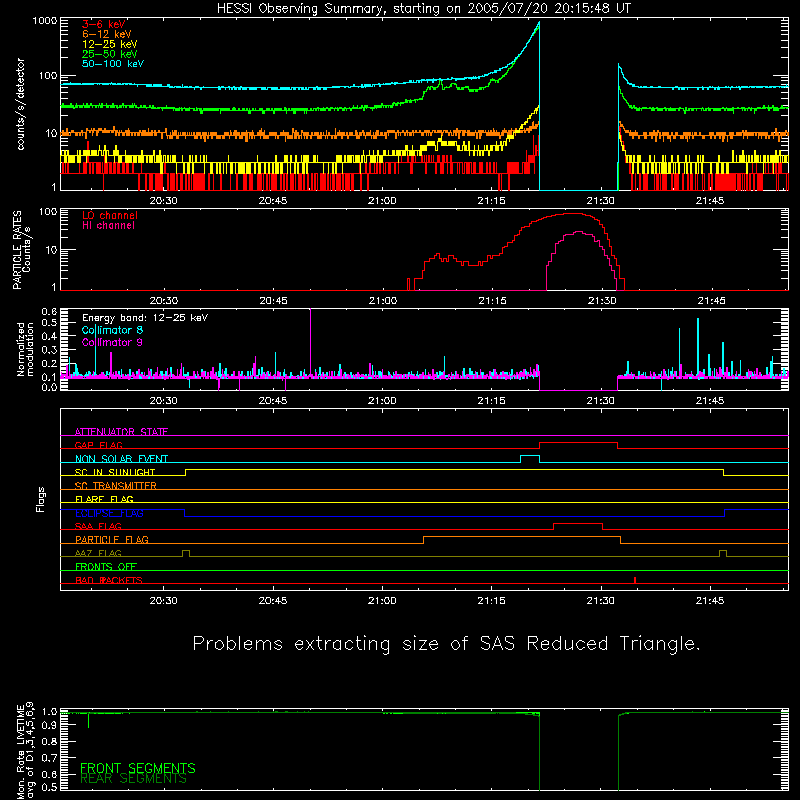
Task: Click the SAS Reduced Triangle problem message
Action: 446,644
